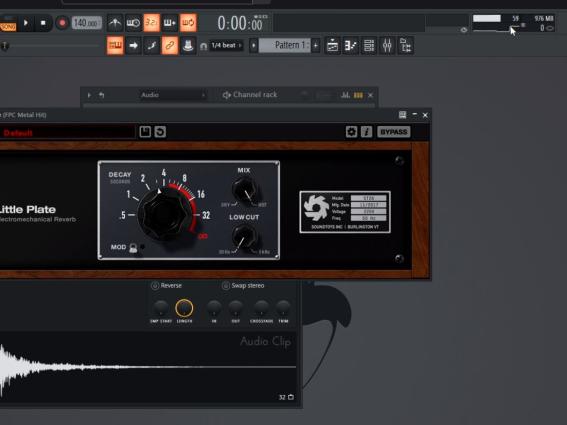
Task: Toggle loop recording icon
Action: pyautogui.click(x=188, y=23)
